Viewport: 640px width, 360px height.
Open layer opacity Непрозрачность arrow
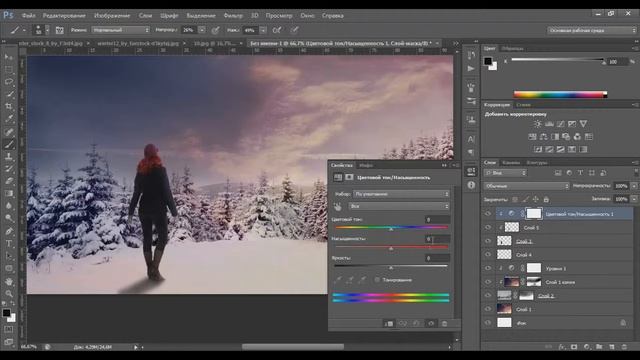(634, 186)
